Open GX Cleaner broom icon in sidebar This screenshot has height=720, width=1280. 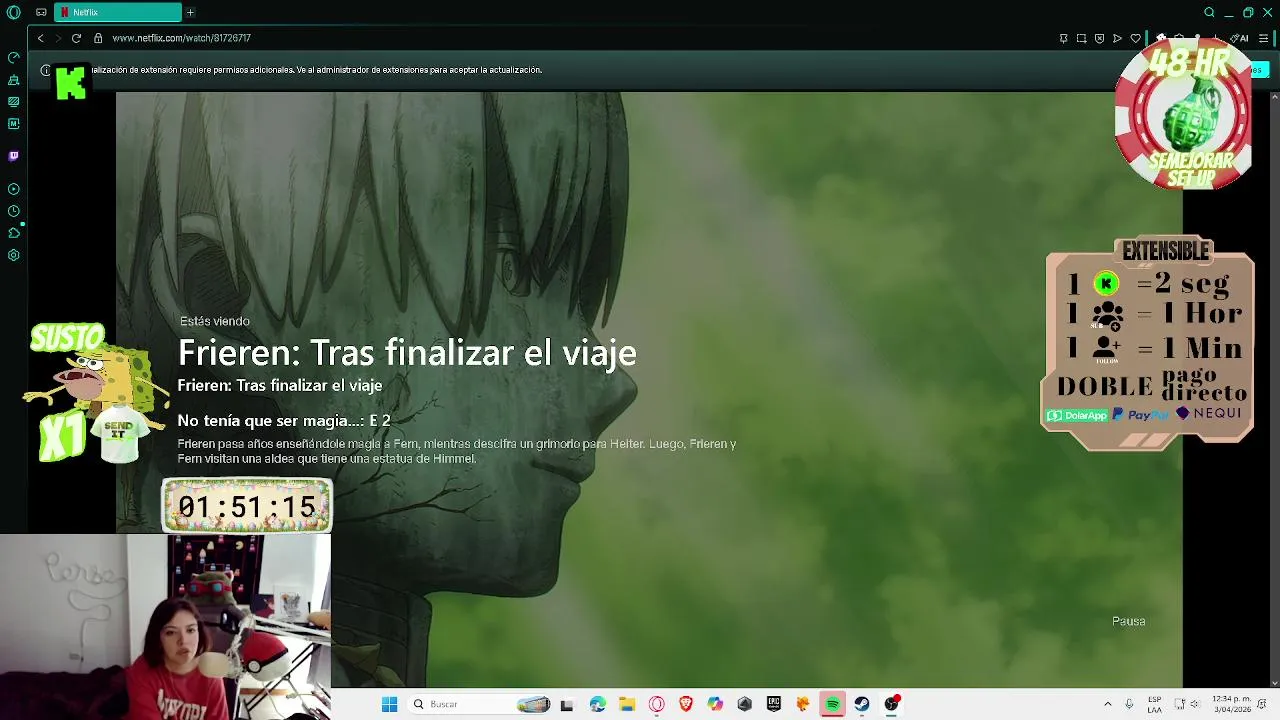click(x=13, y=79)
